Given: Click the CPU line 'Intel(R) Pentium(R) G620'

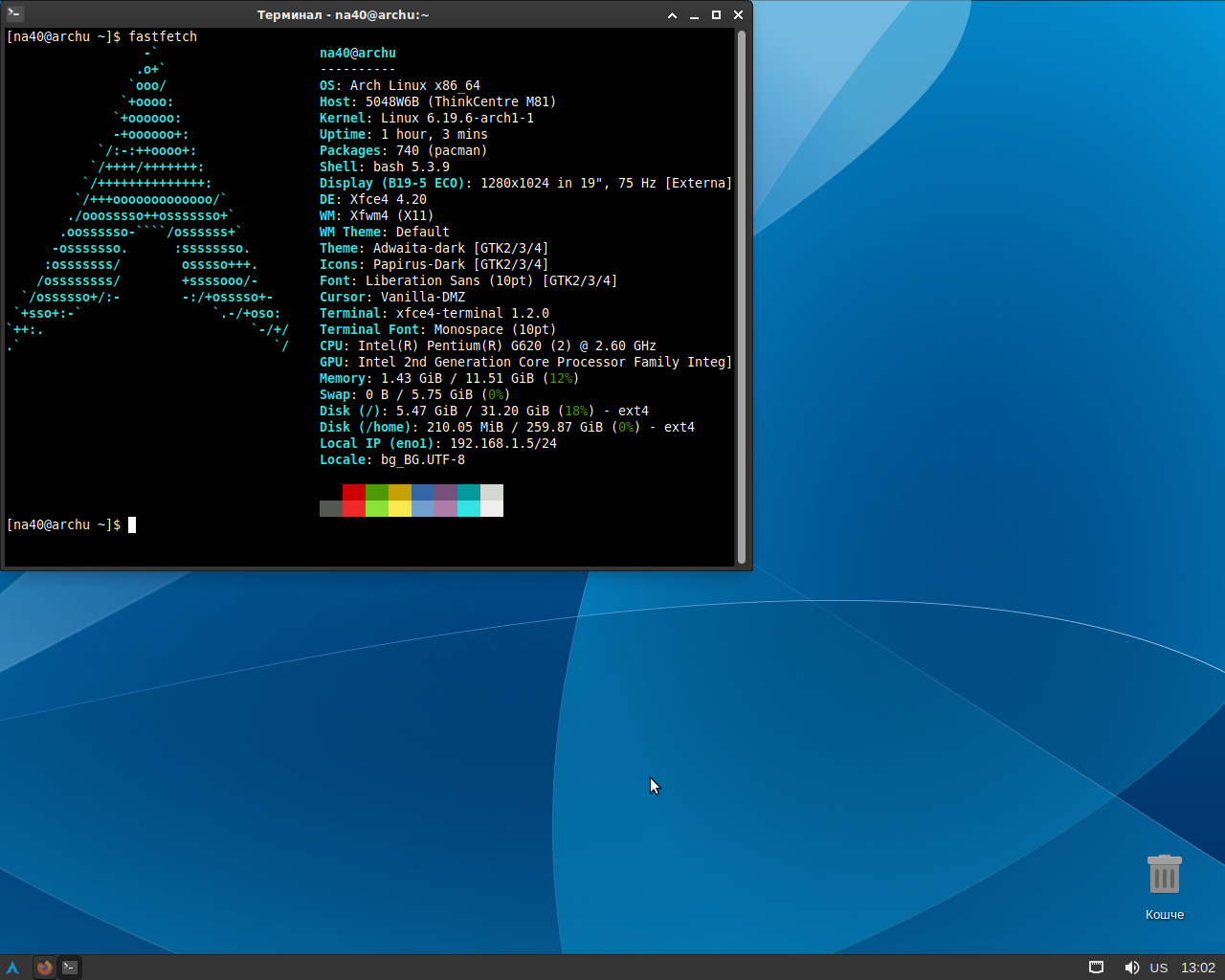Looking at the screenshot, I should pyautogui.click(x=488, y=345).
